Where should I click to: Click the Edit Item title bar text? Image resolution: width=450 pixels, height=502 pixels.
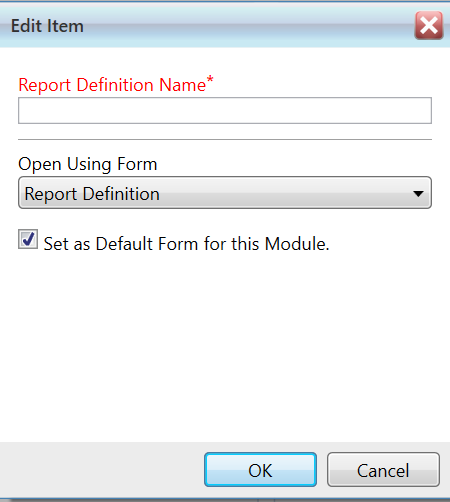(x=47, y=26)
